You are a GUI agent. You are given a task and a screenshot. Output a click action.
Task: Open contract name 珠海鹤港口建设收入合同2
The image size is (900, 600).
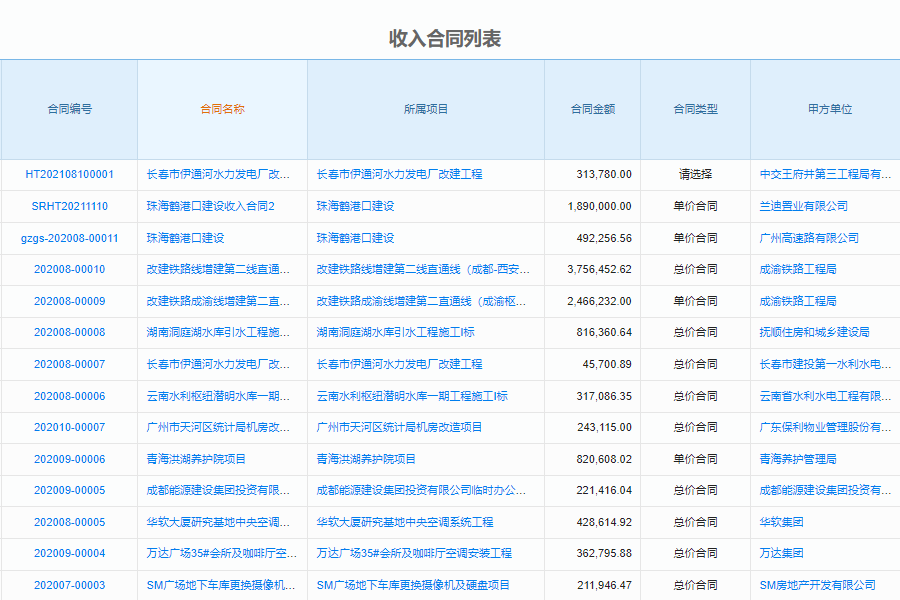pyautogui.click(x=211, y=206)
